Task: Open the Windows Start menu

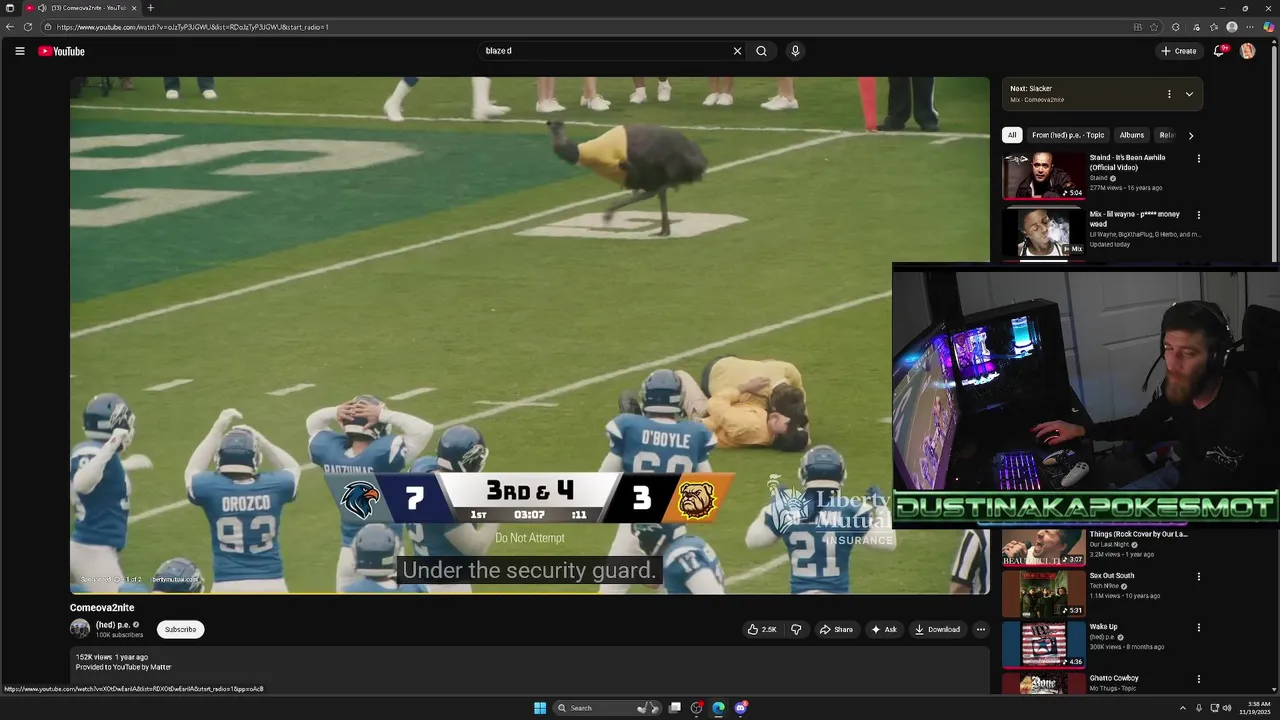Action: pyautogui.click(x=540, y=708)
